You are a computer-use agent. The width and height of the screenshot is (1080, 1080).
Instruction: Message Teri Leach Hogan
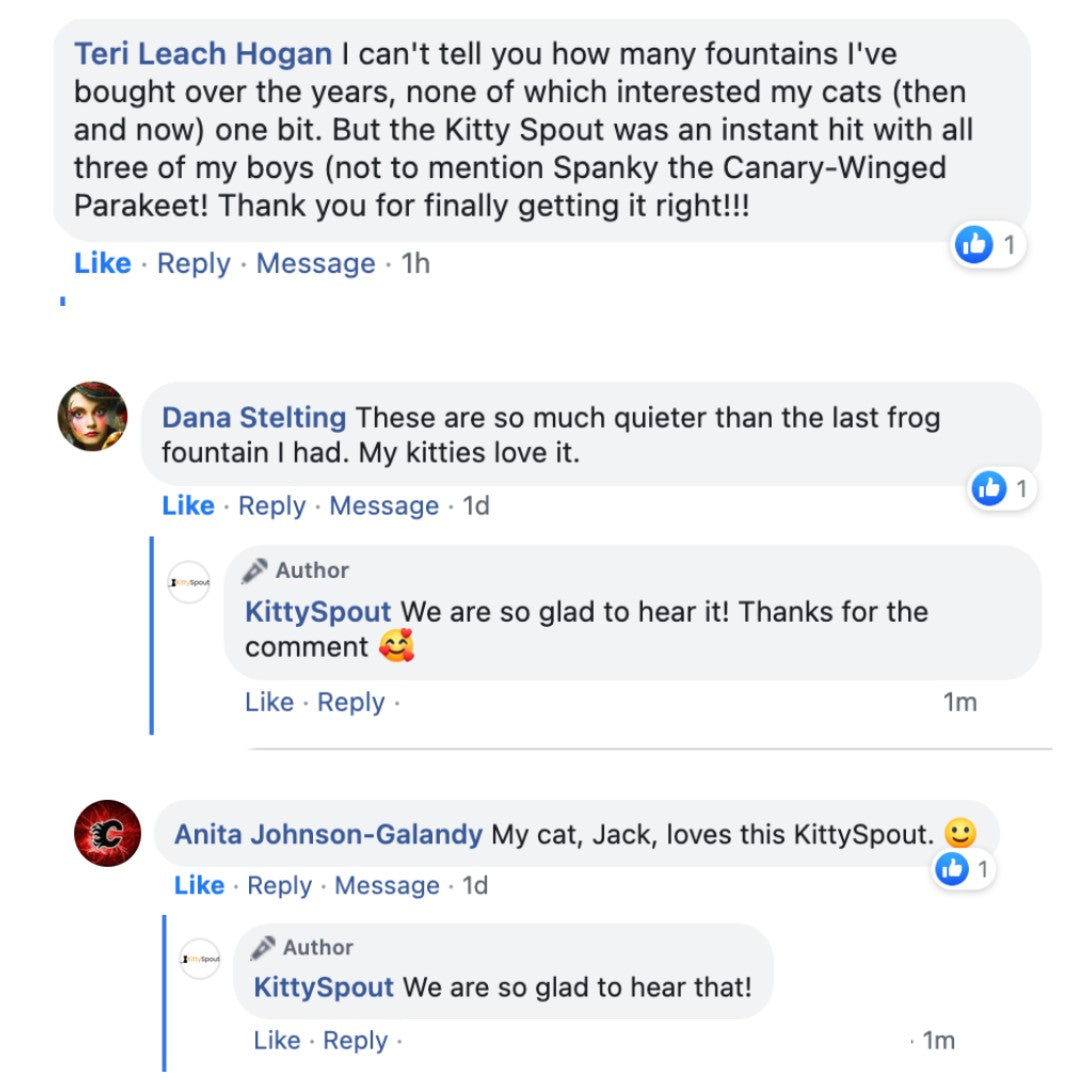coord(315,264)
